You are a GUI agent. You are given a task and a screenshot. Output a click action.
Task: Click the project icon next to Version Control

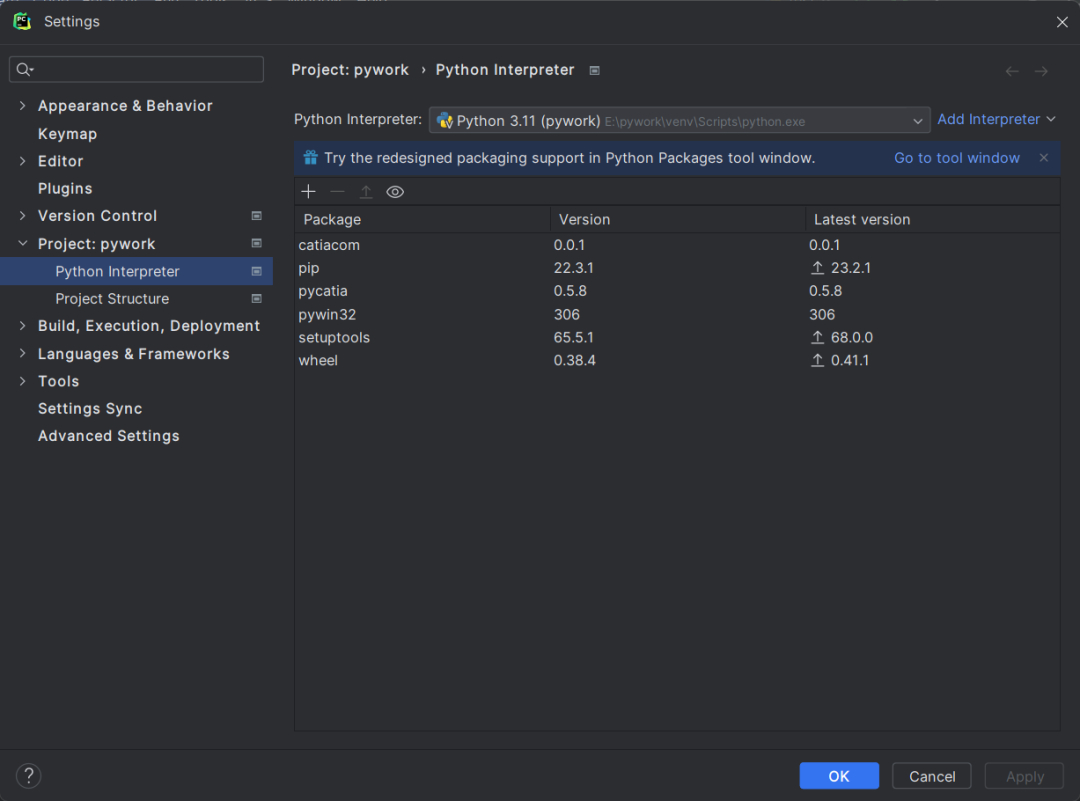[256, 216]
